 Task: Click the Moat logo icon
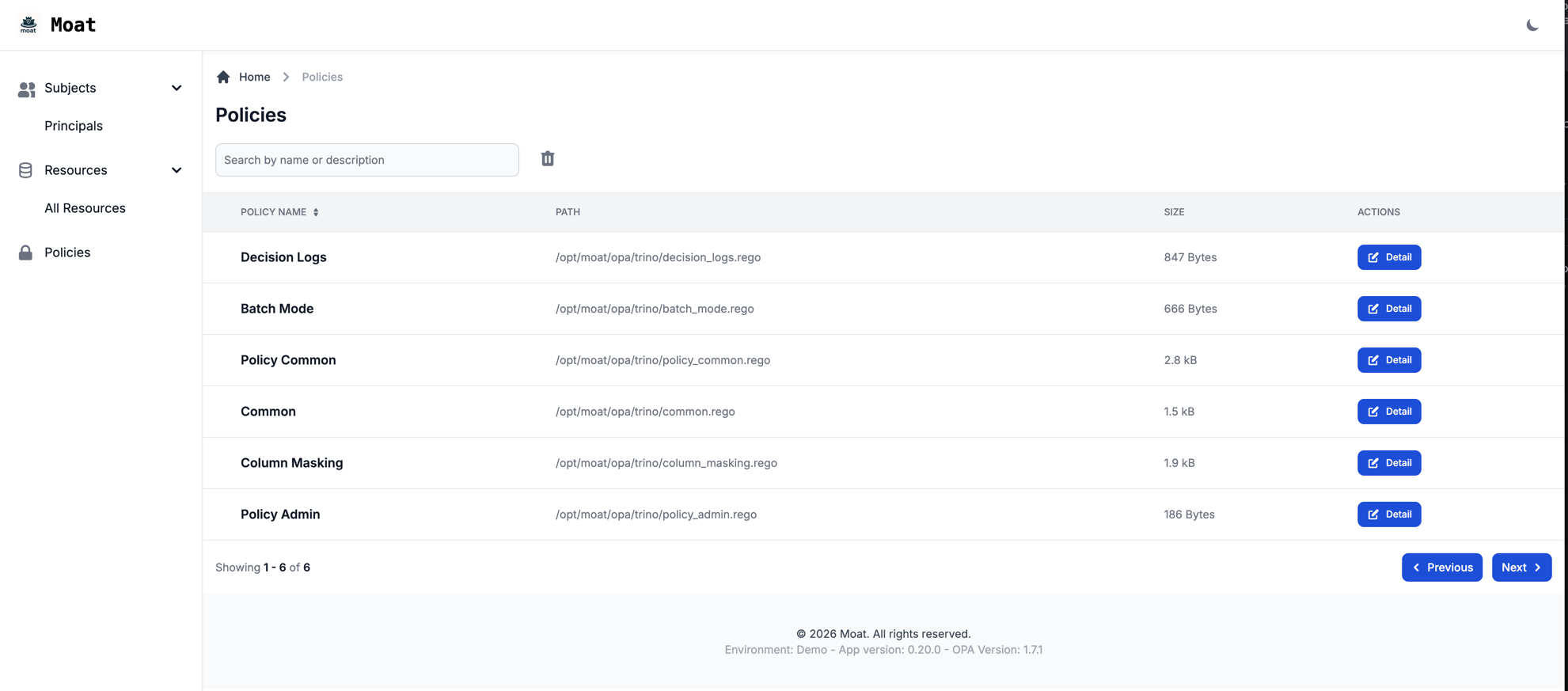pos(28,25)
